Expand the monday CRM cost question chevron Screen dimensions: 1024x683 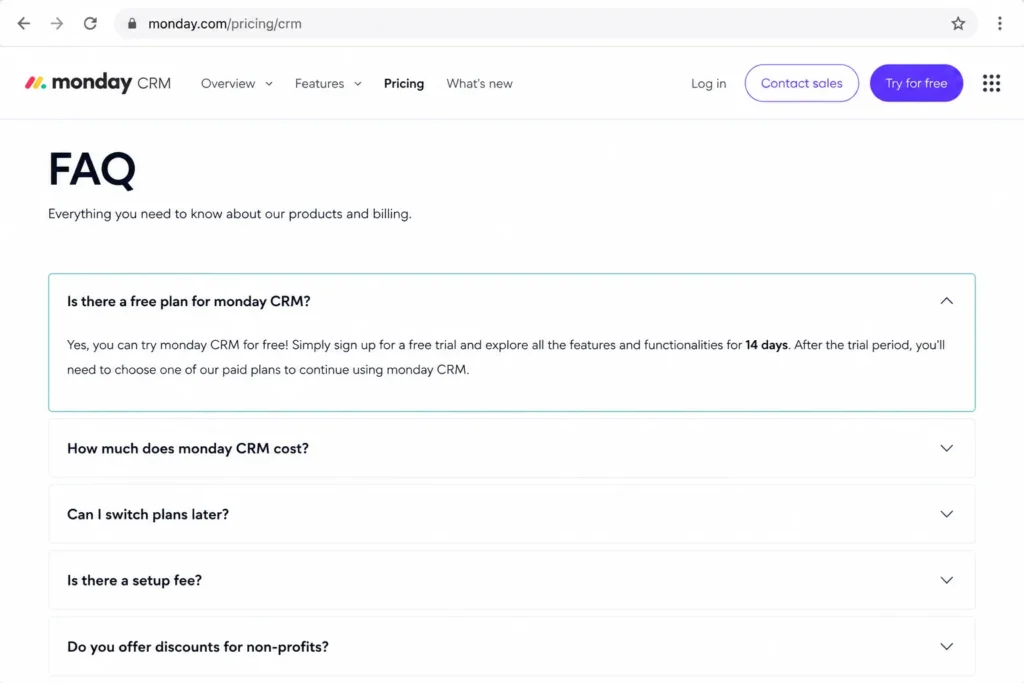tap(946, 448)
